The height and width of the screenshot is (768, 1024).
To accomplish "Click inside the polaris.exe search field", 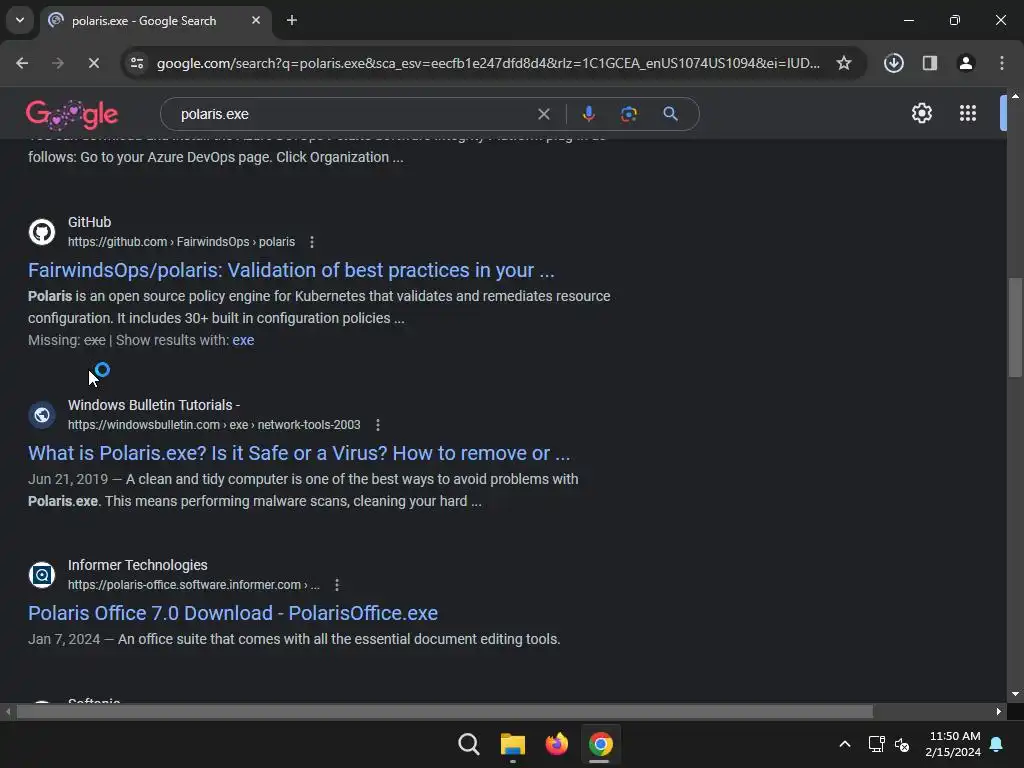I will point(353,114).
